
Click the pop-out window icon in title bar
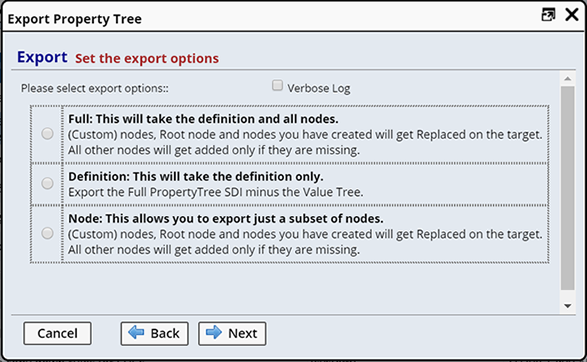pos(548,15)
